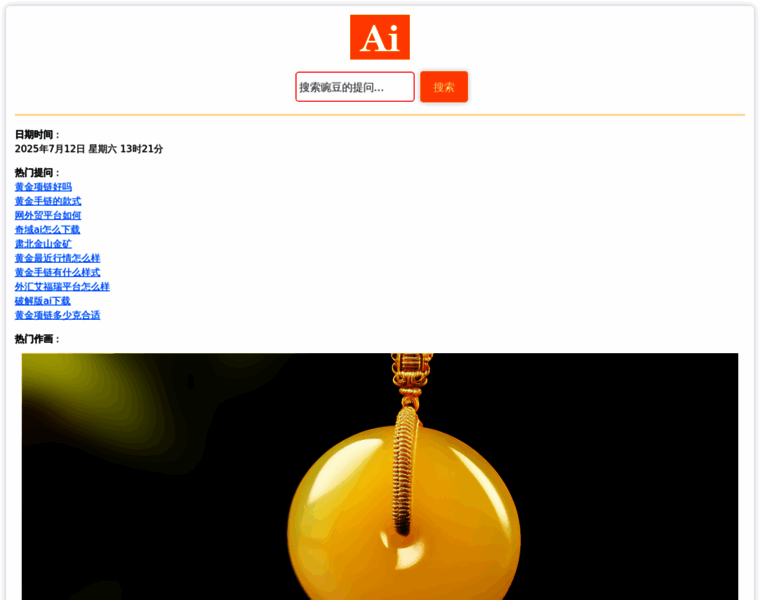Viewport: 760px width, 600px height.
Task: Click the yellow jade pendant image
Action: [380, 476]
